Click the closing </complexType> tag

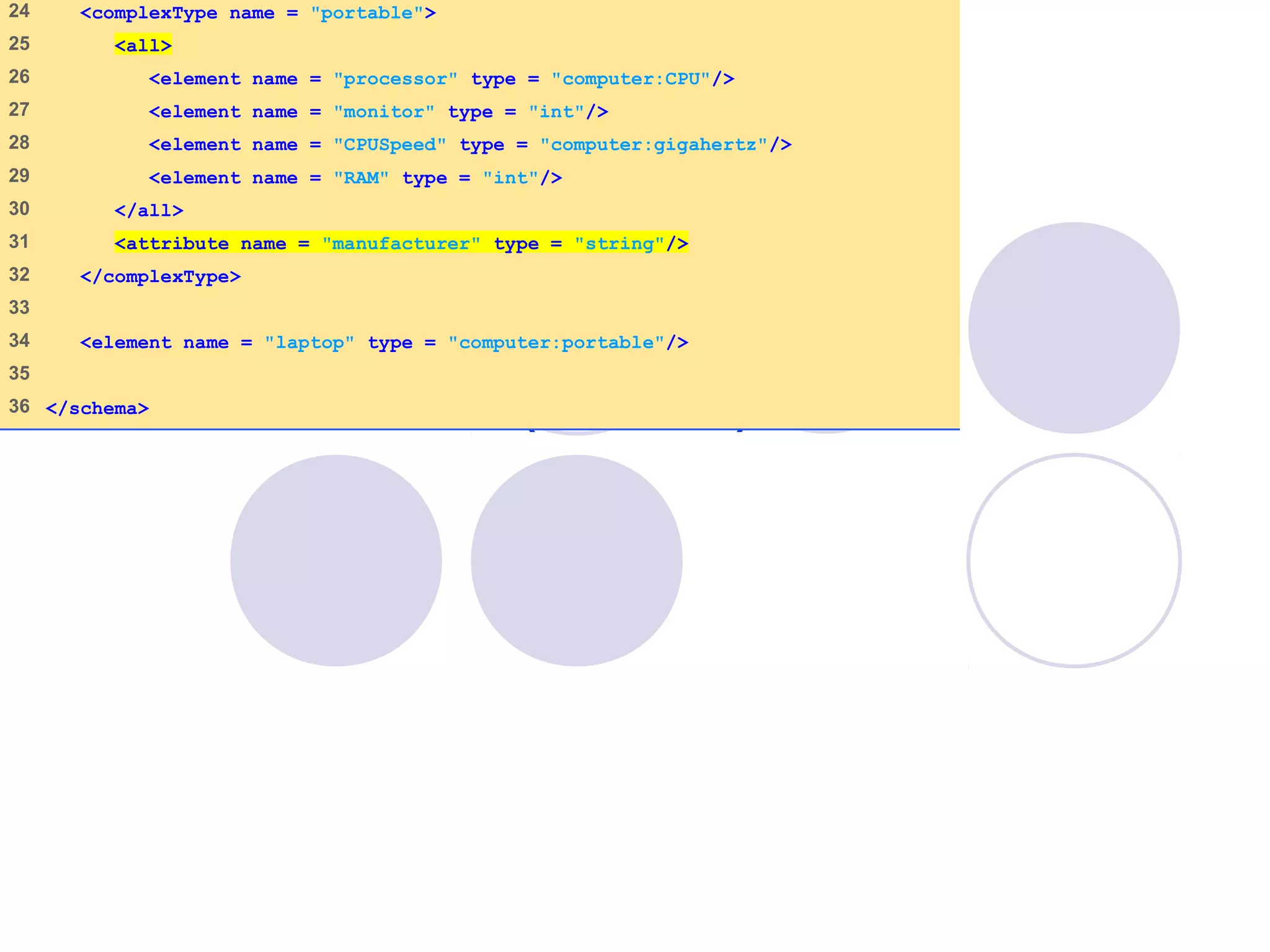pyautogui.click(x=161, y=277)
